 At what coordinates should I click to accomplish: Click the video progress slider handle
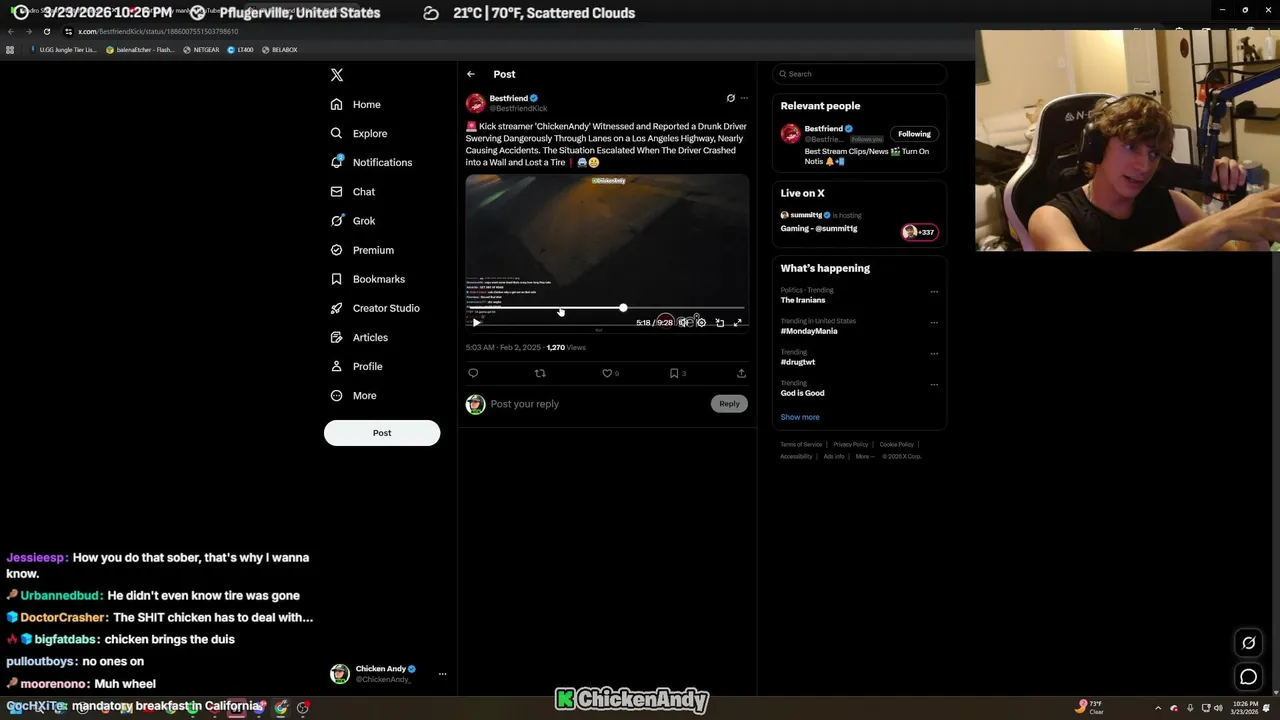[x=623, y=308]
